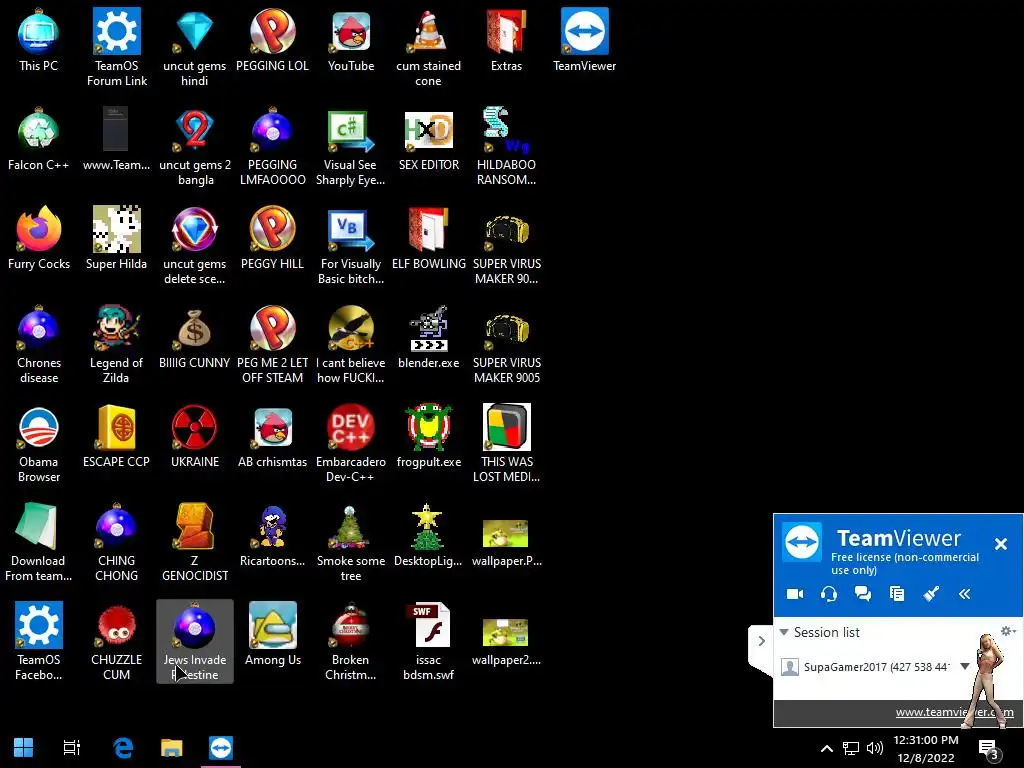Open the TeamViewer whiteboard pen icon

[x=931, y=594]
